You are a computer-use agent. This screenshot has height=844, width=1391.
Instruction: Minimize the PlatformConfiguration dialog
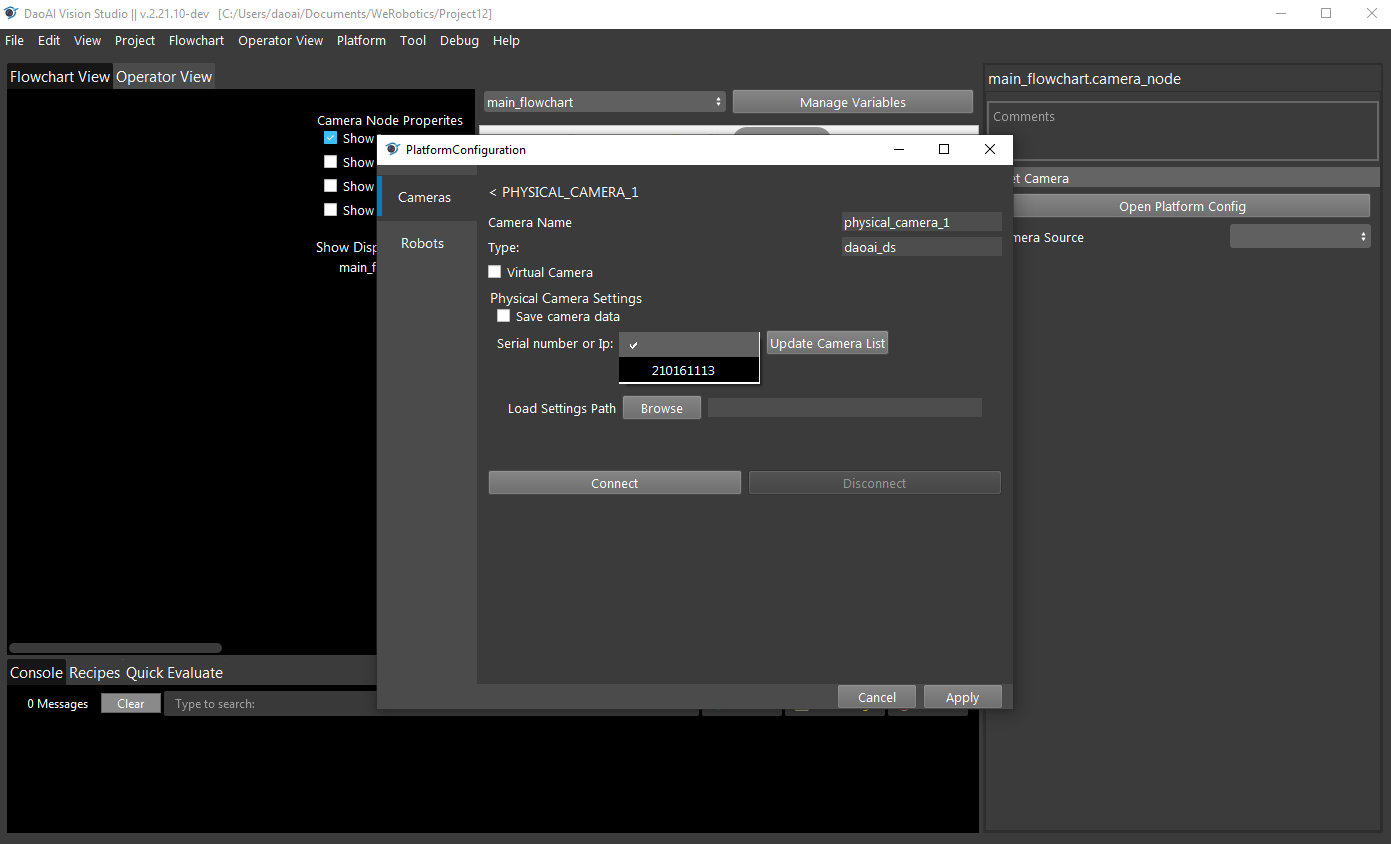(898, 149)
